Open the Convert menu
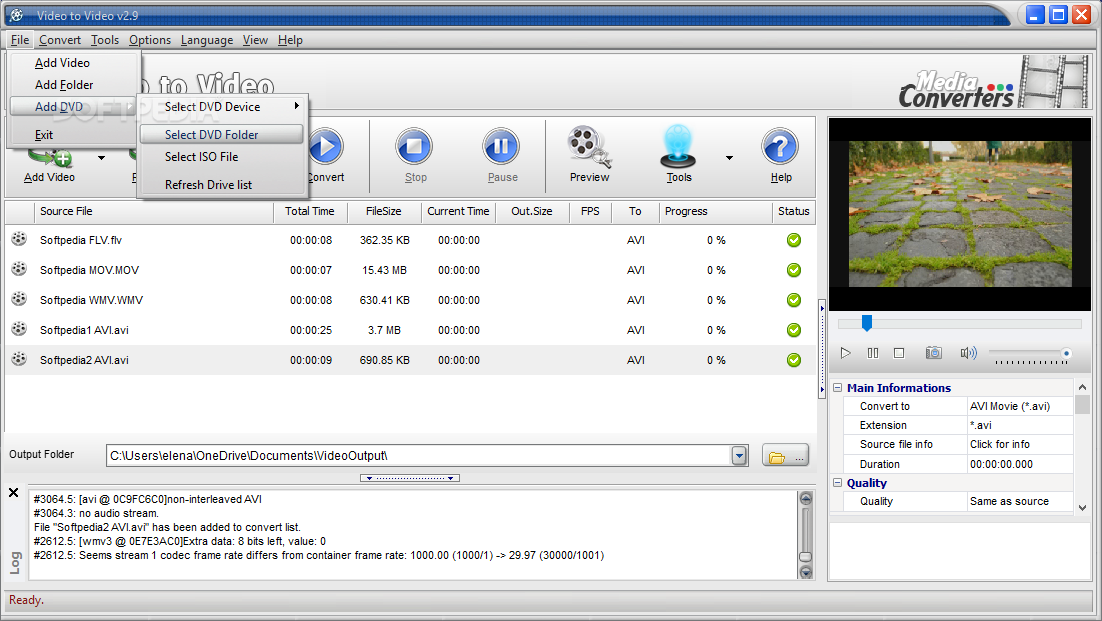 60,40
